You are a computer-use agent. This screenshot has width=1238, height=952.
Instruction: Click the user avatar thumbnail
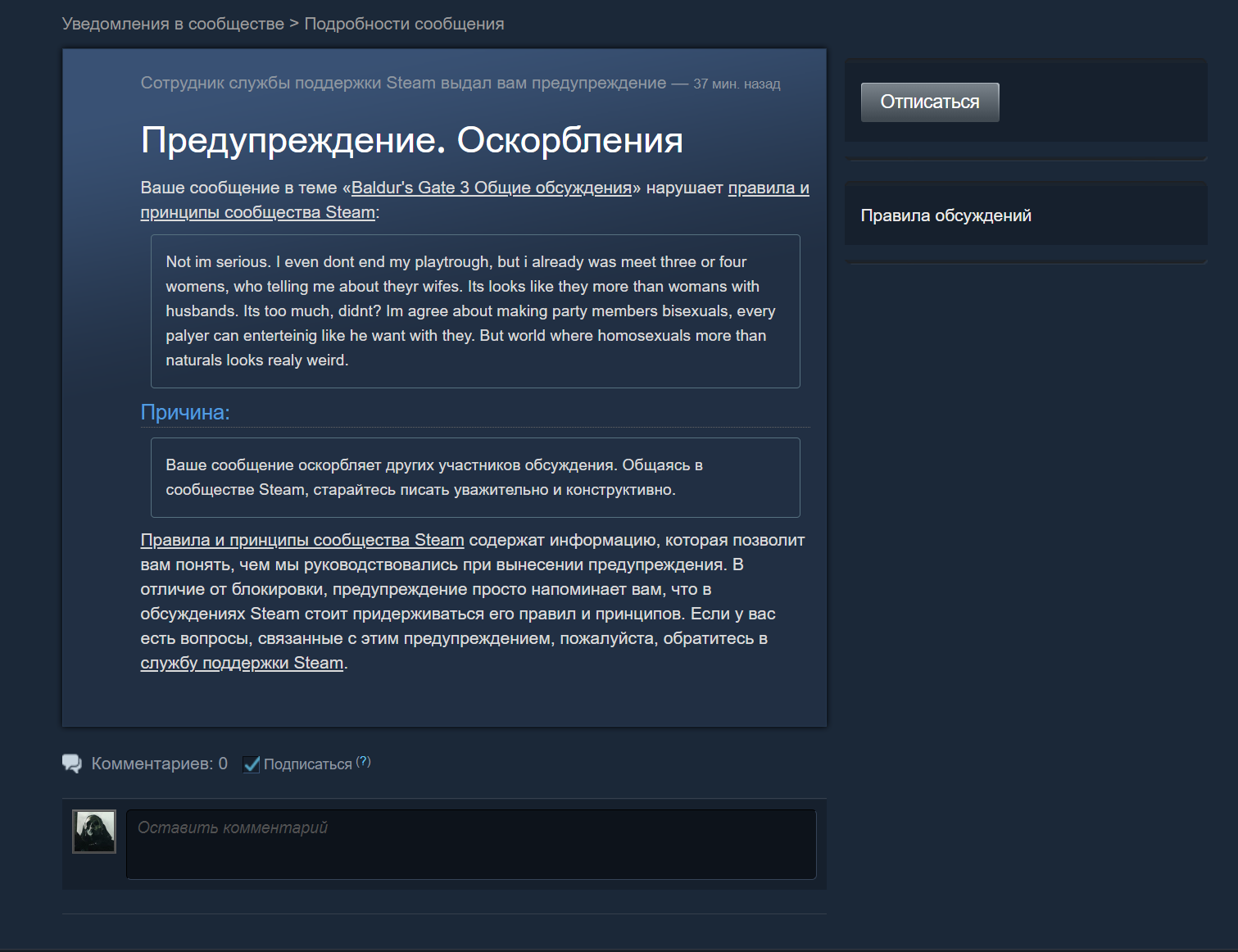tap(94, 832)
